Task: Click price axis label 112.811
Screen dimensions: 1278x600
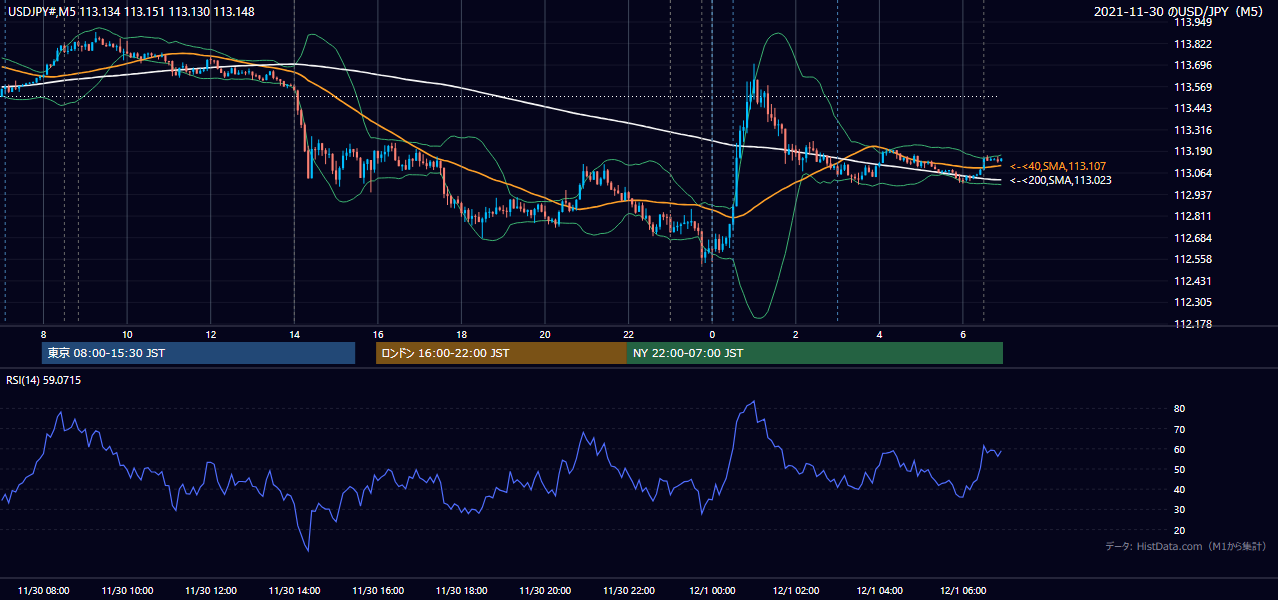Action: point(1194,216)
